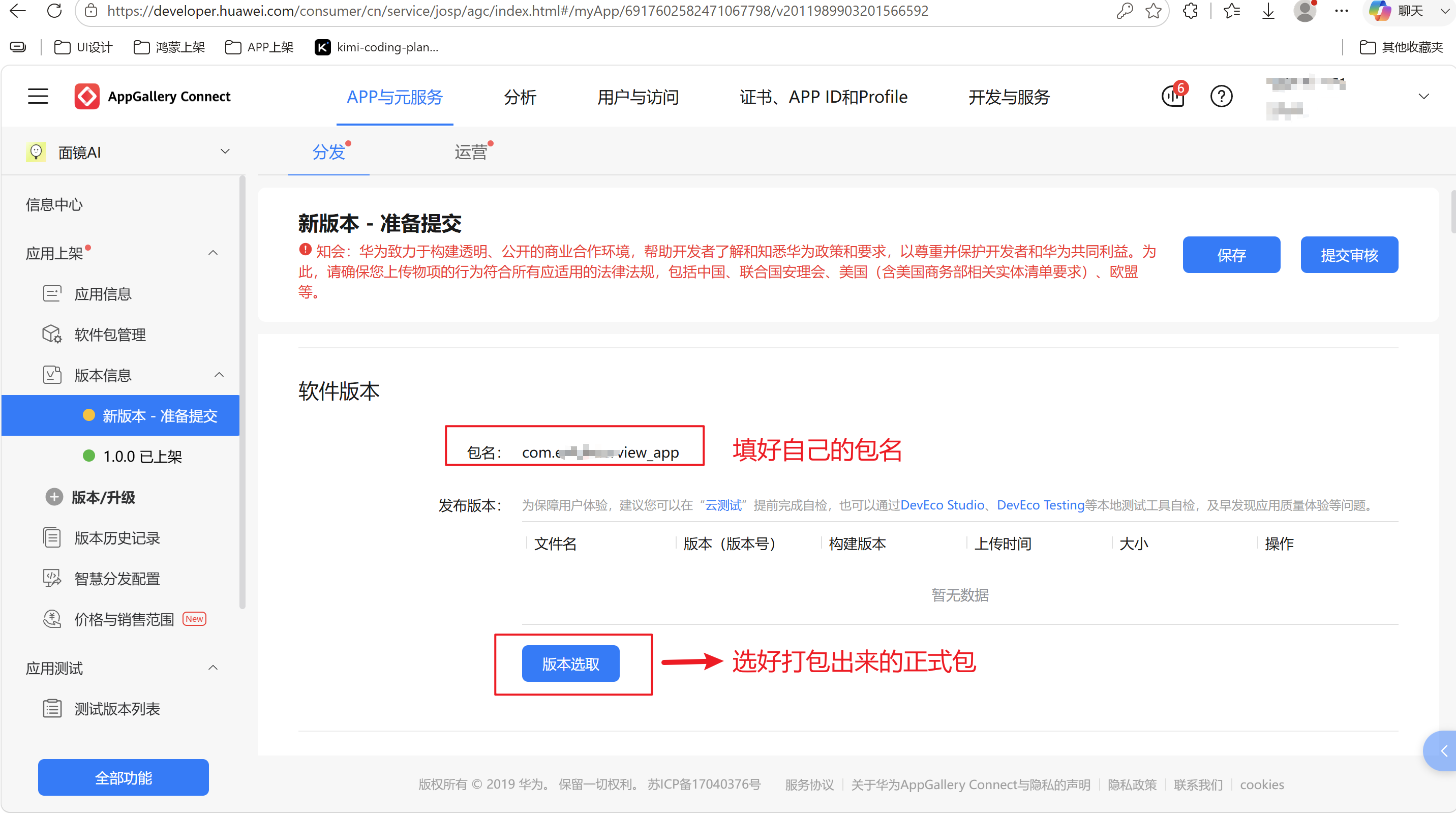1456x814 pixels.
Task: Click the sidebar vertical scrollbar
Action: [x=242, y=393]
